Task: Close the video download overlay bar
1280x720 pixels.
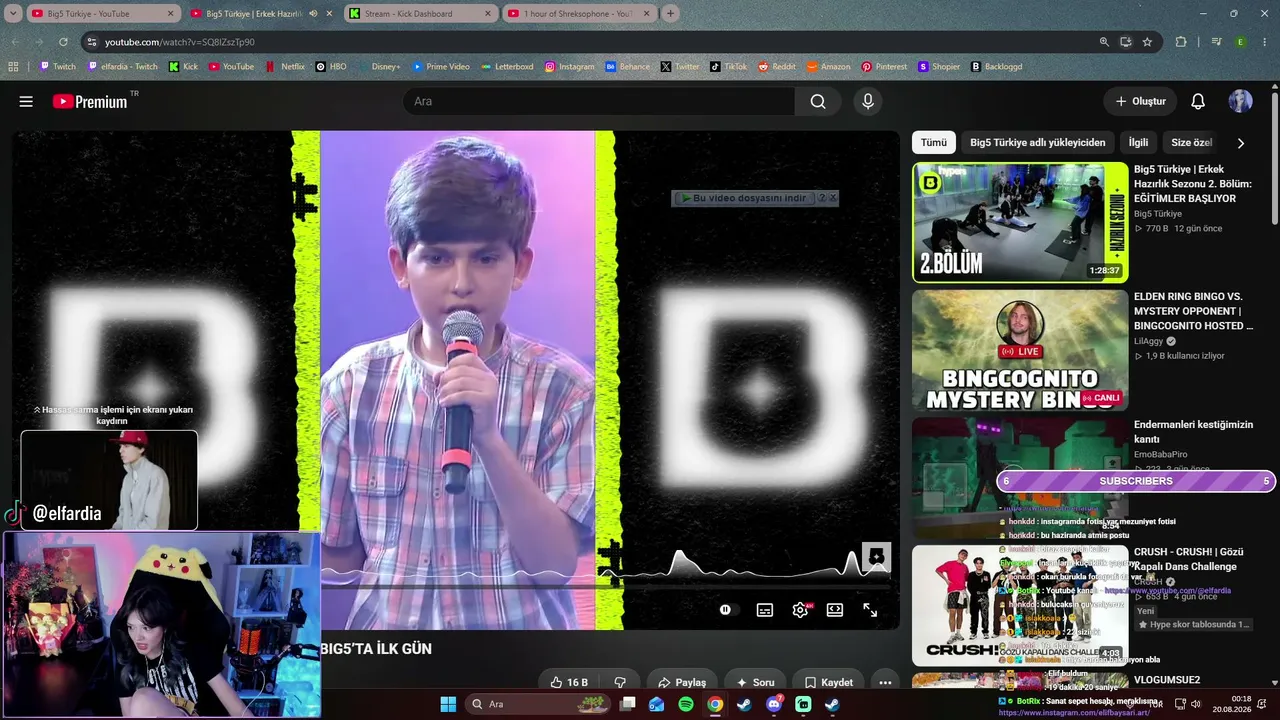Action: tap(833, 198)
